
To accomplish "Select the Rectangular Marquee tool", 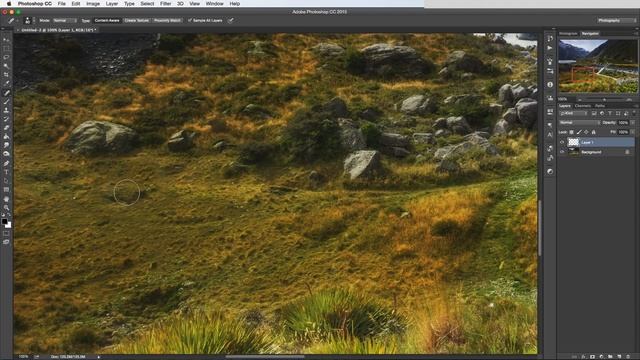I will coord(6,48).
